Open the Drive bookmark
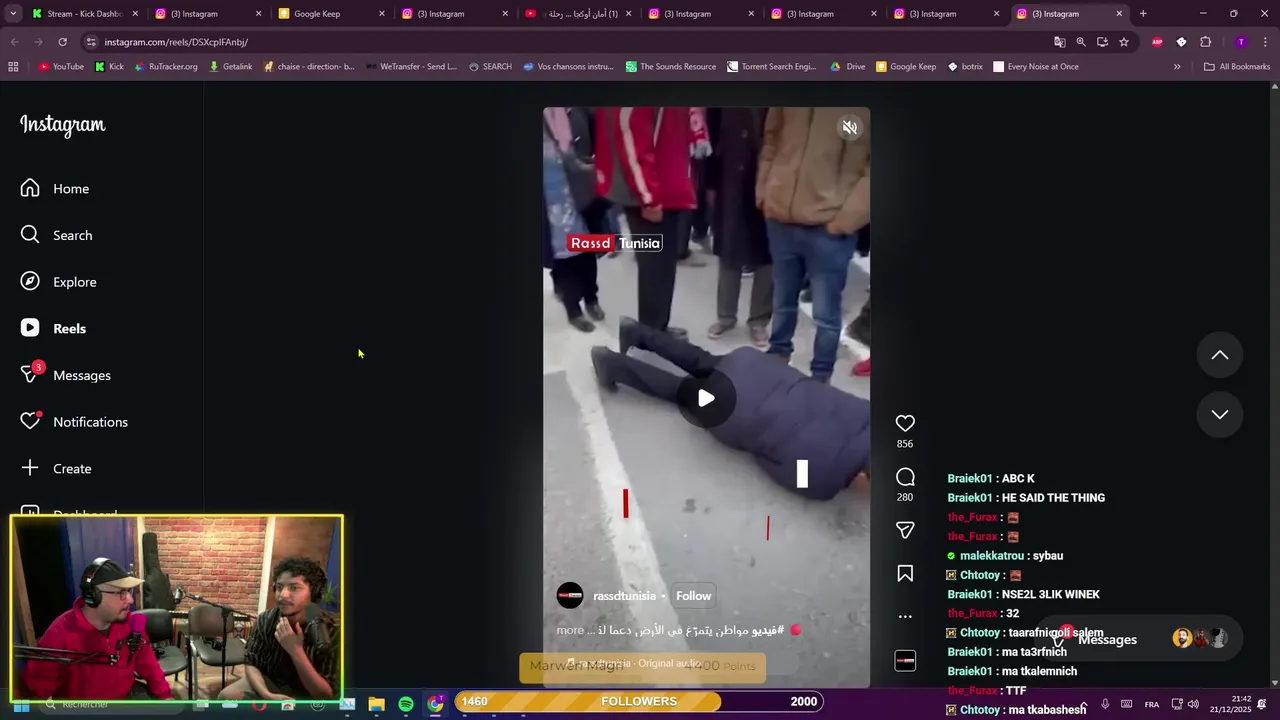This screenshot has width=1280, height=720. 848,67
